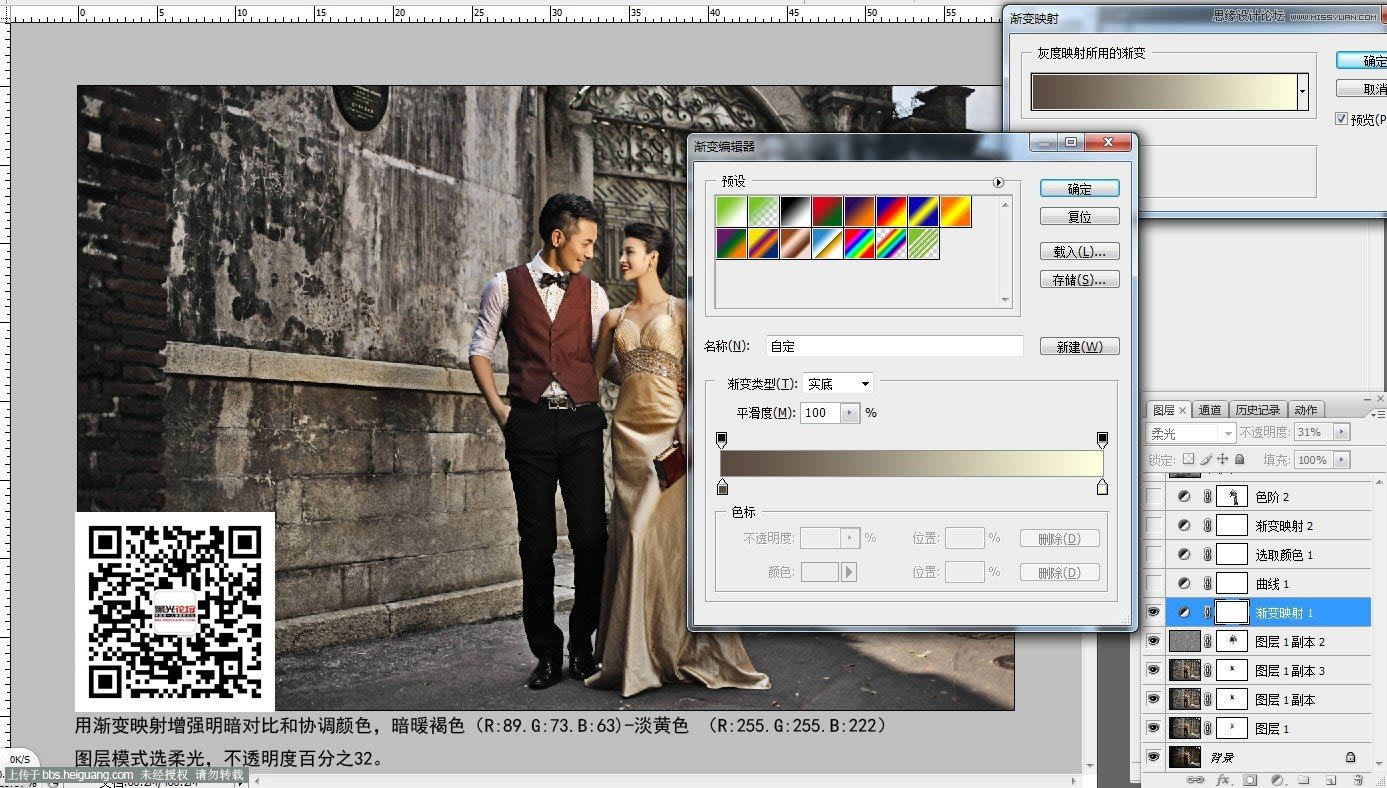The image size is (1387, 788).
Task: Click the new layer icon
Action: tap(1331, 780)
